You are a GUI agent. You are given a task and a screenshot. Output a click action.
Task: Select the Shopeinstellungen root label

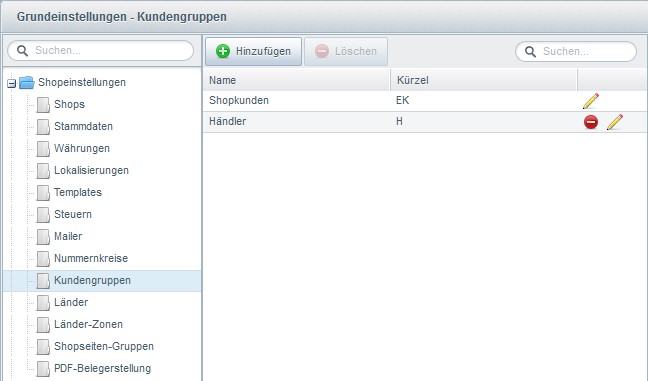point(82,82)
